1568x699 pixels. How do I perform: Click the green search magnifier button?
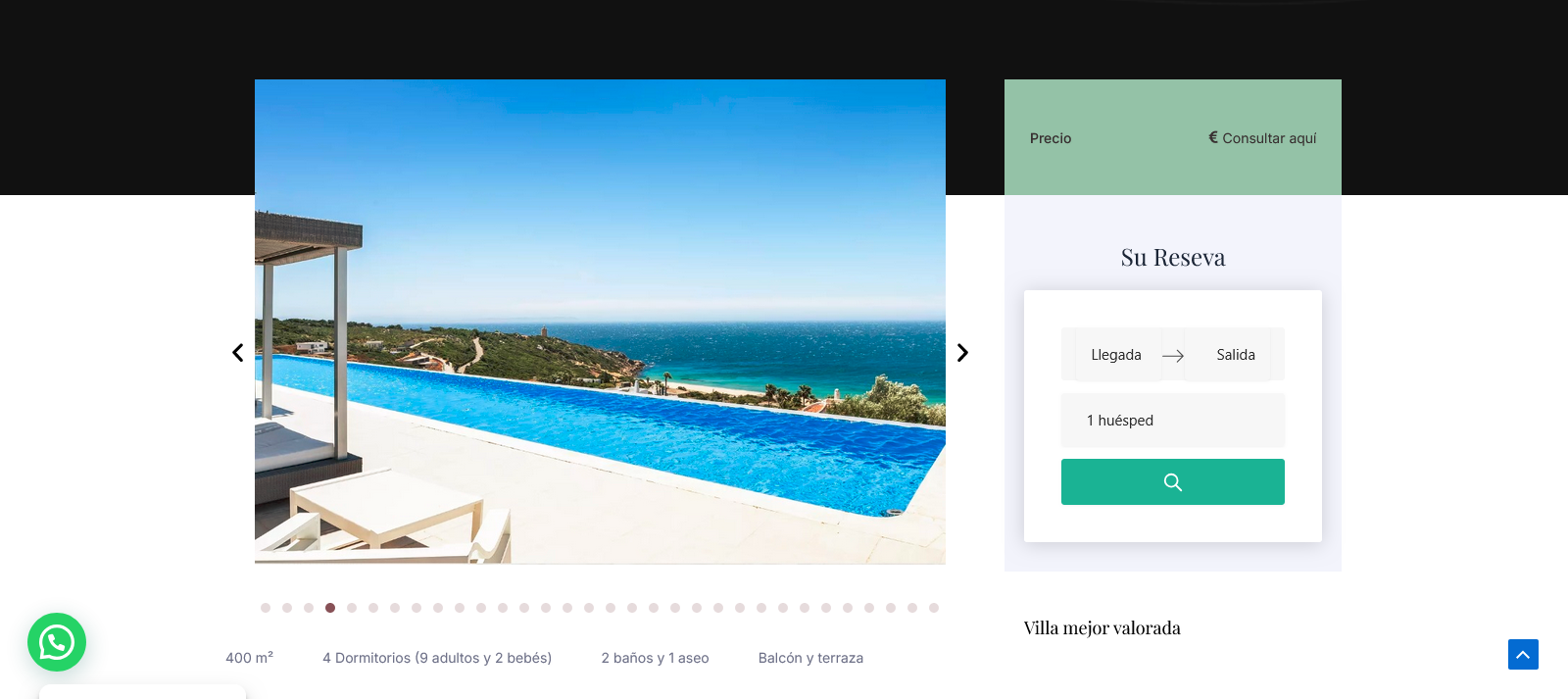click(1172, 482)
